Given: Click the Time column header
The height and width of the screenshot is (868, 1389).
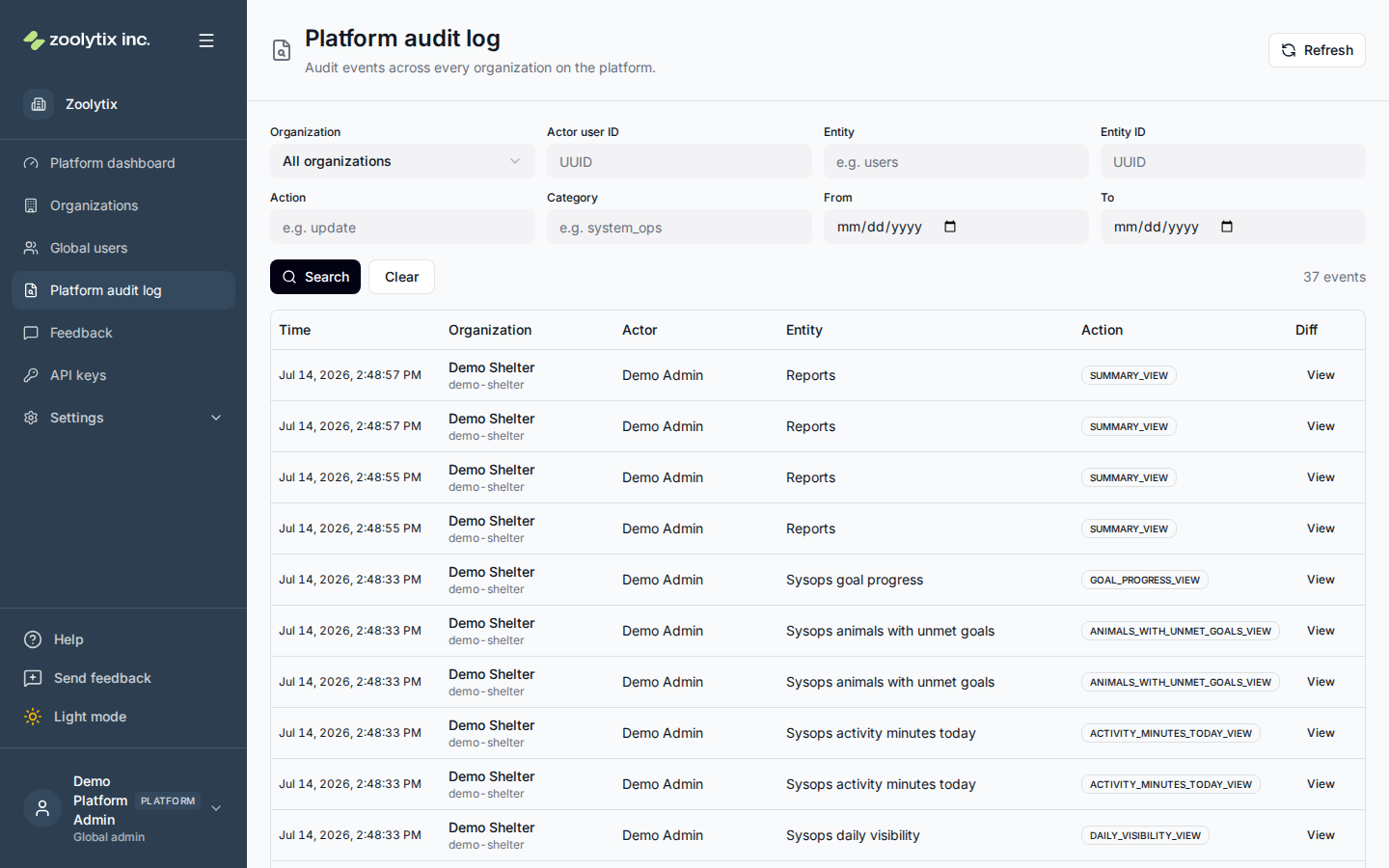Looking at the screenshot, I should click(295, 330).
